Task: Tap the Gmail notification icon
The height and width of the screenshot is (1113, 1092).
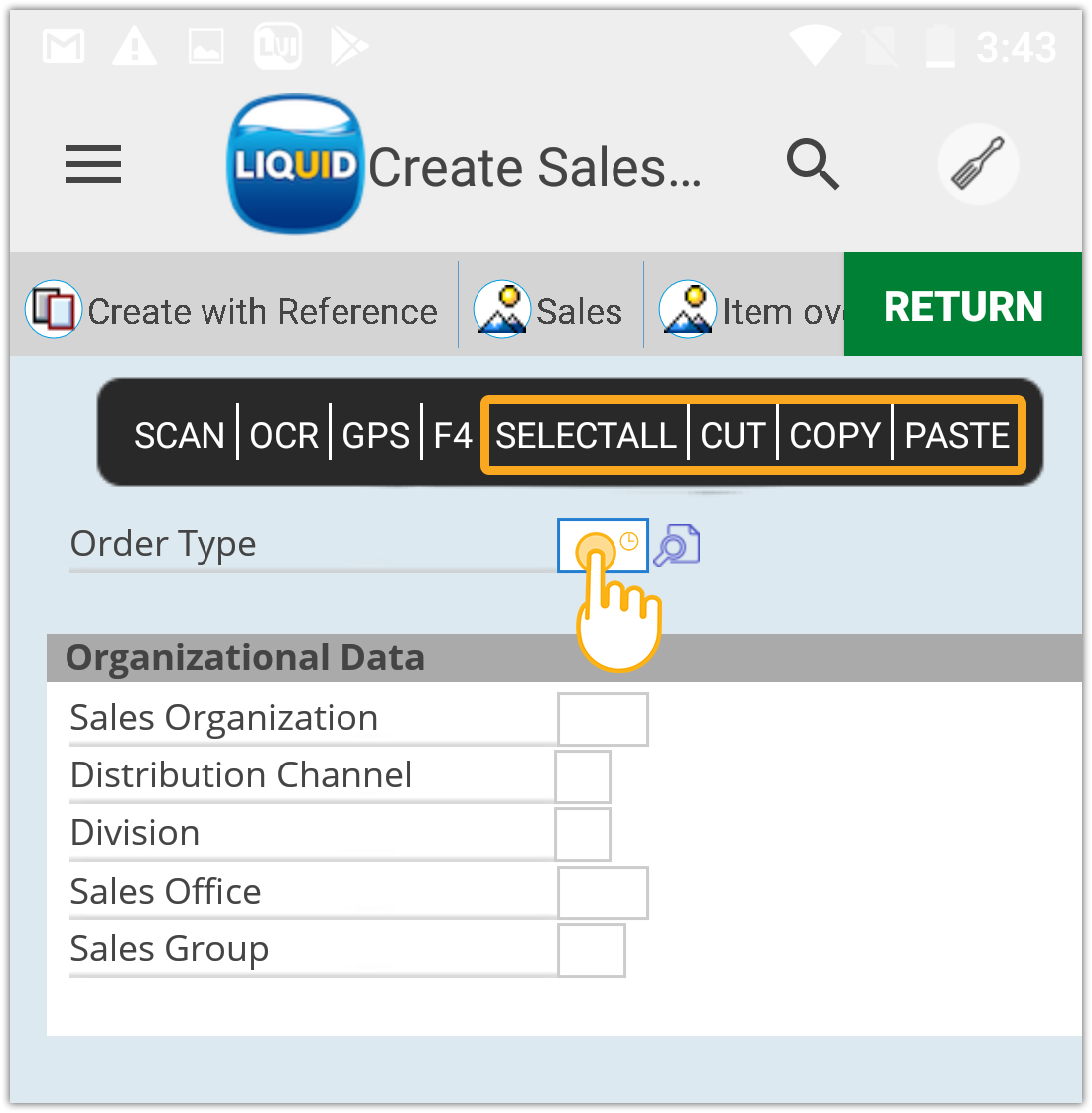Action: (64, 46)
